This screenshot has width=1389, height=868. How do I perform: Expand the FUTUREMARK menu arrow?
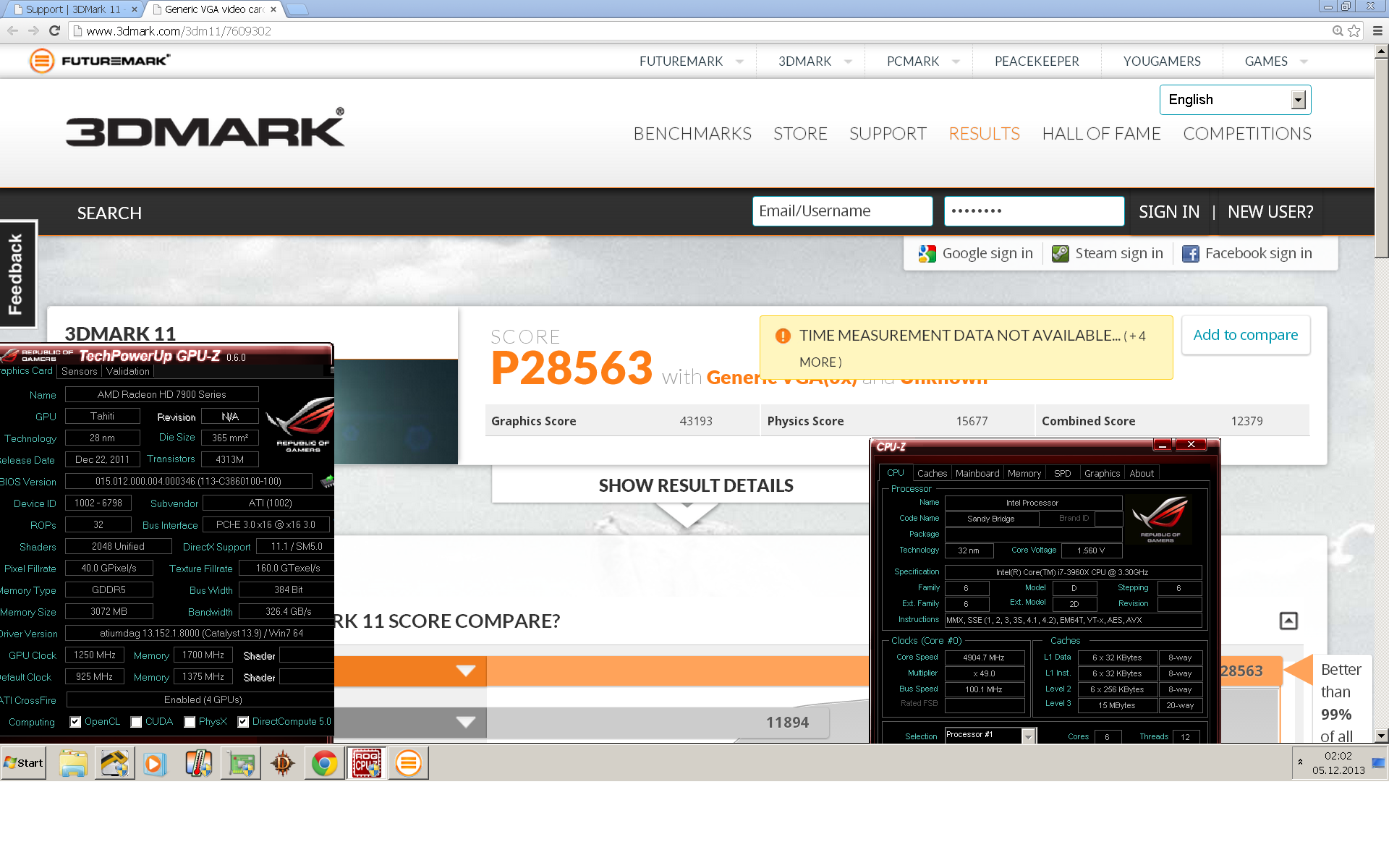tap(739, 61)
